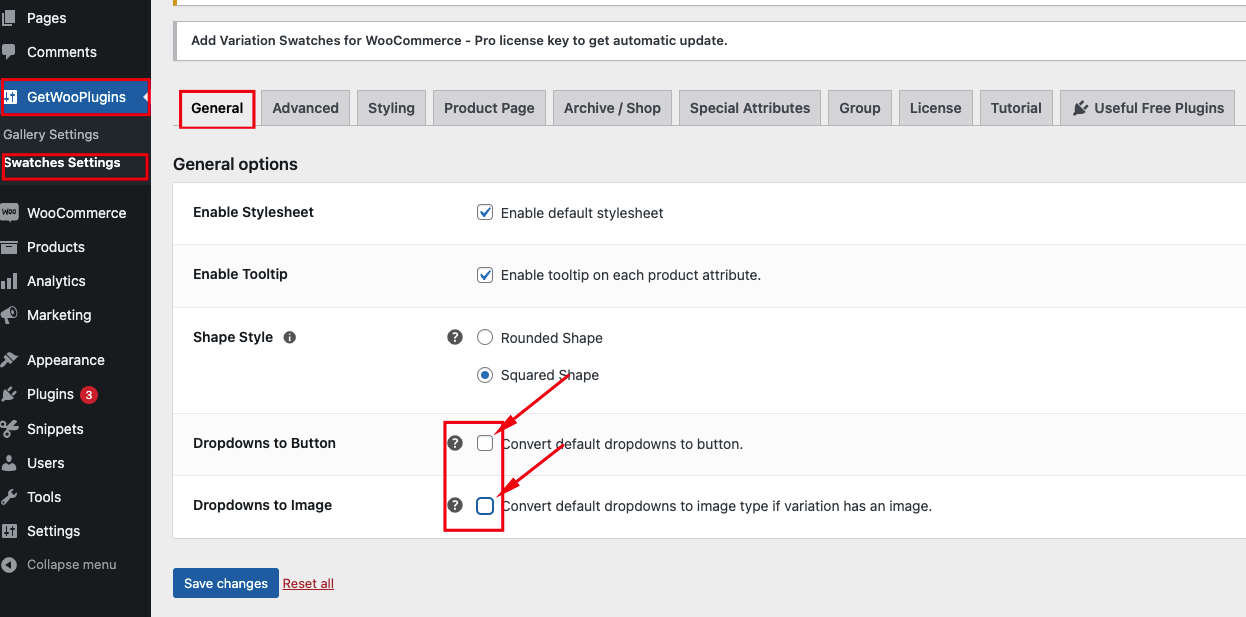Click the Settings sliders icon in sidebar

click(9, 531)
